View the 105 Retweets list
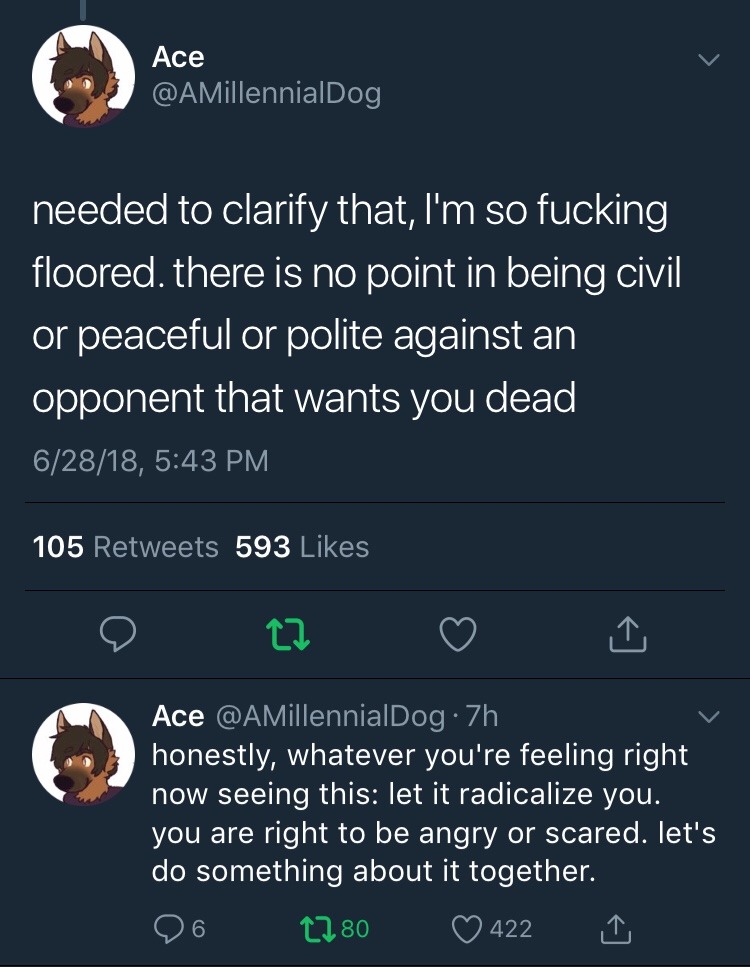The image size is (750, 967). coord(126,547)
